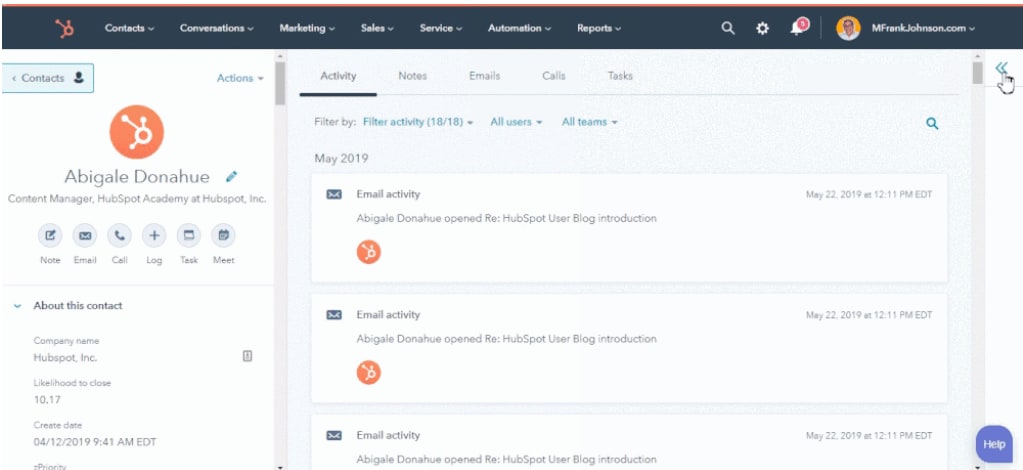Go back via the Contacts button
This screenshot has width=1023, height=470.
pos(48,78)
